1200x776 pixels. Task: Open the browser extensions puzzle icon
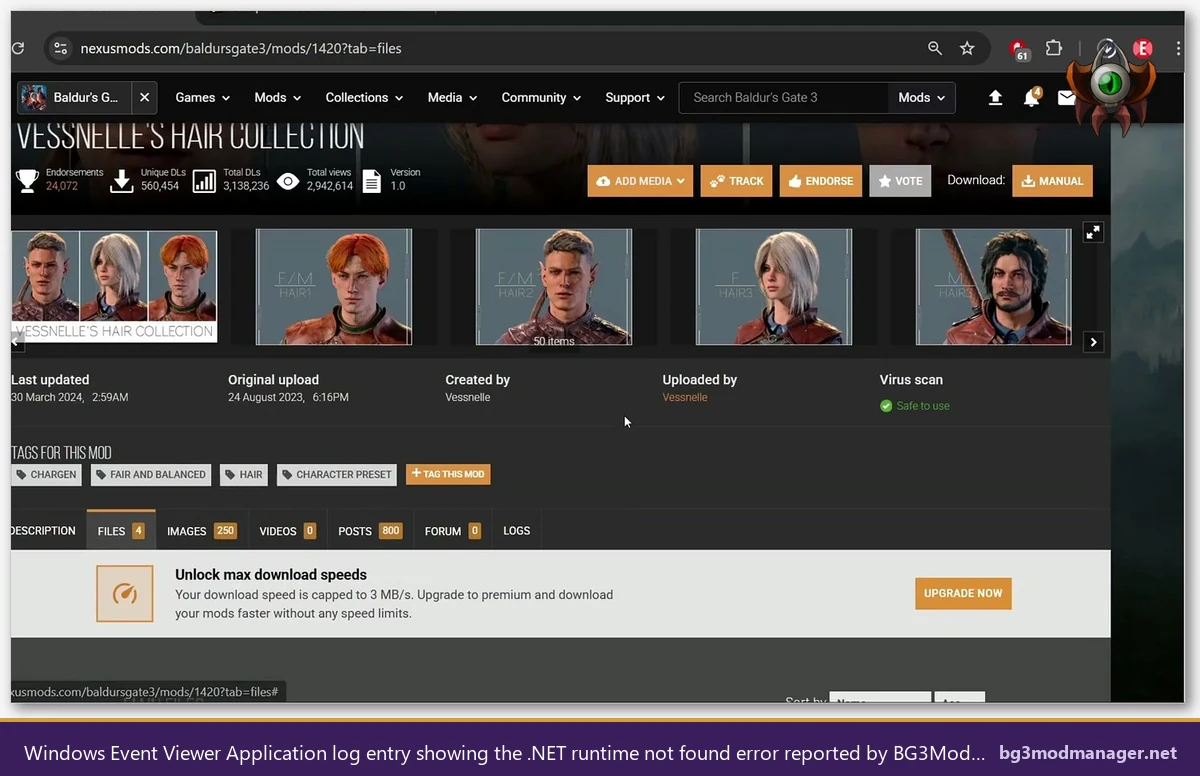pyautogui.click(x=1054, y=48)
